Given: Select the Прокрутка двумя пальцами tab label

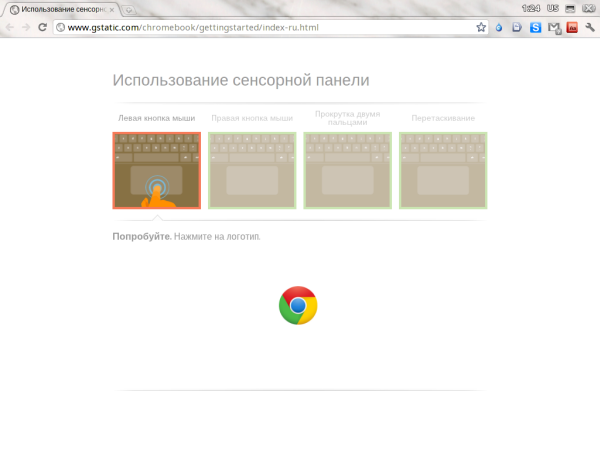Looking at the screenshot, I should pos(347,118).
